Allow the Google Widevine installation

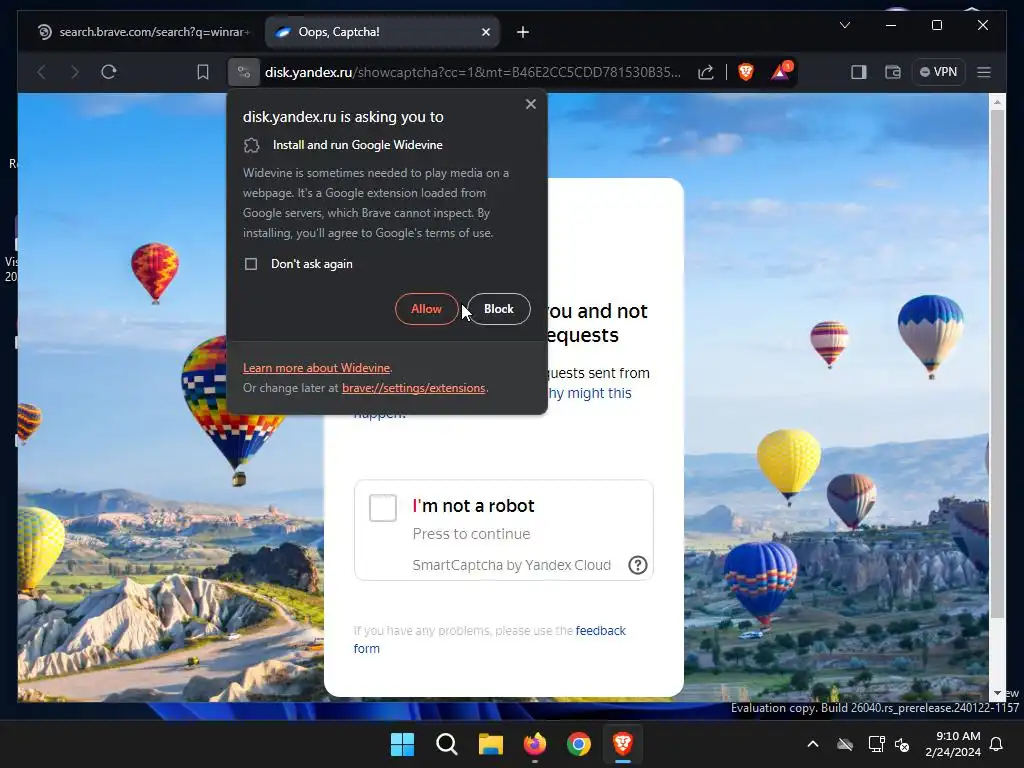tap(426, 309)
